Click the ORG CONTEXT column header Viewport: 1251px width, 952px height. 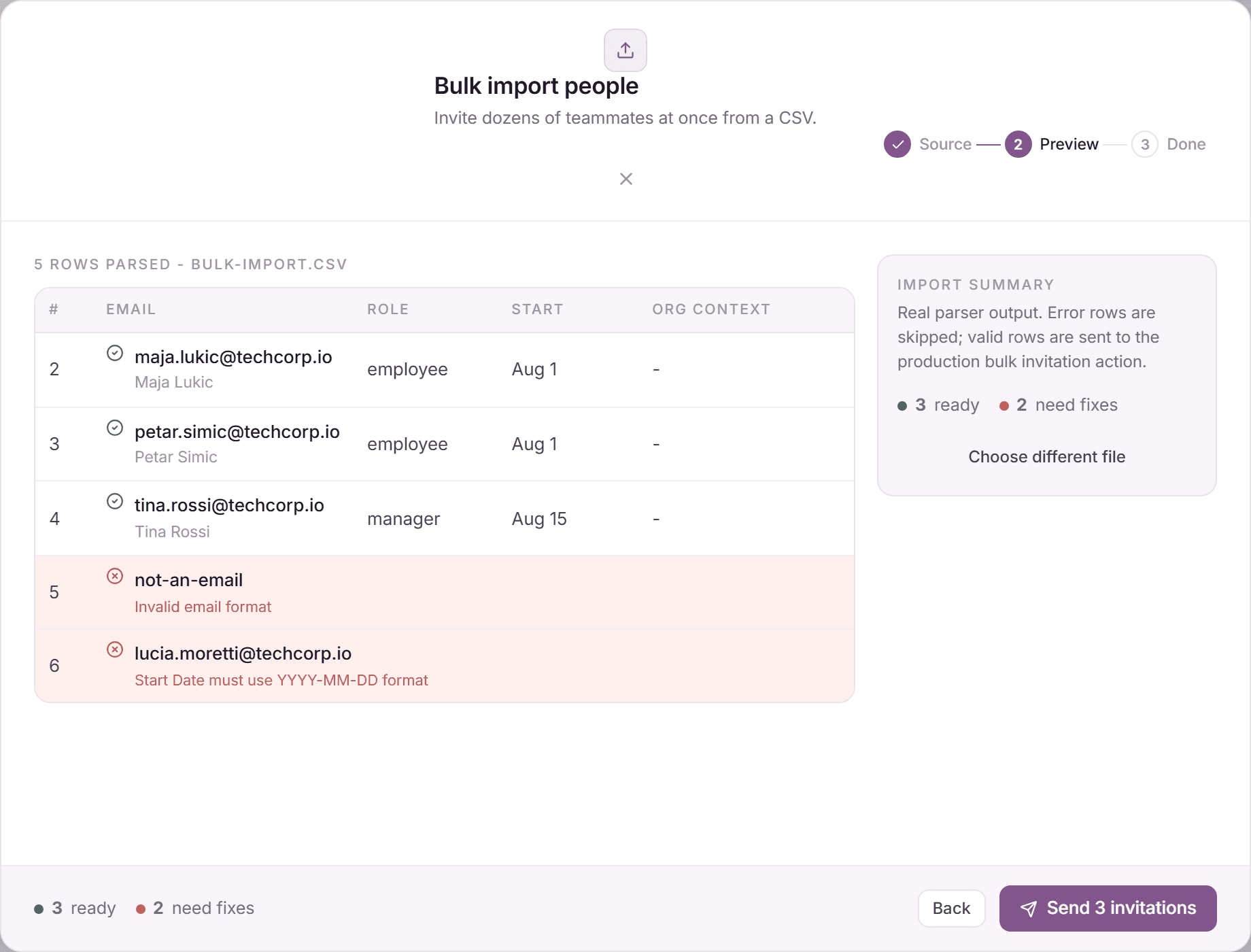[711, 309]
